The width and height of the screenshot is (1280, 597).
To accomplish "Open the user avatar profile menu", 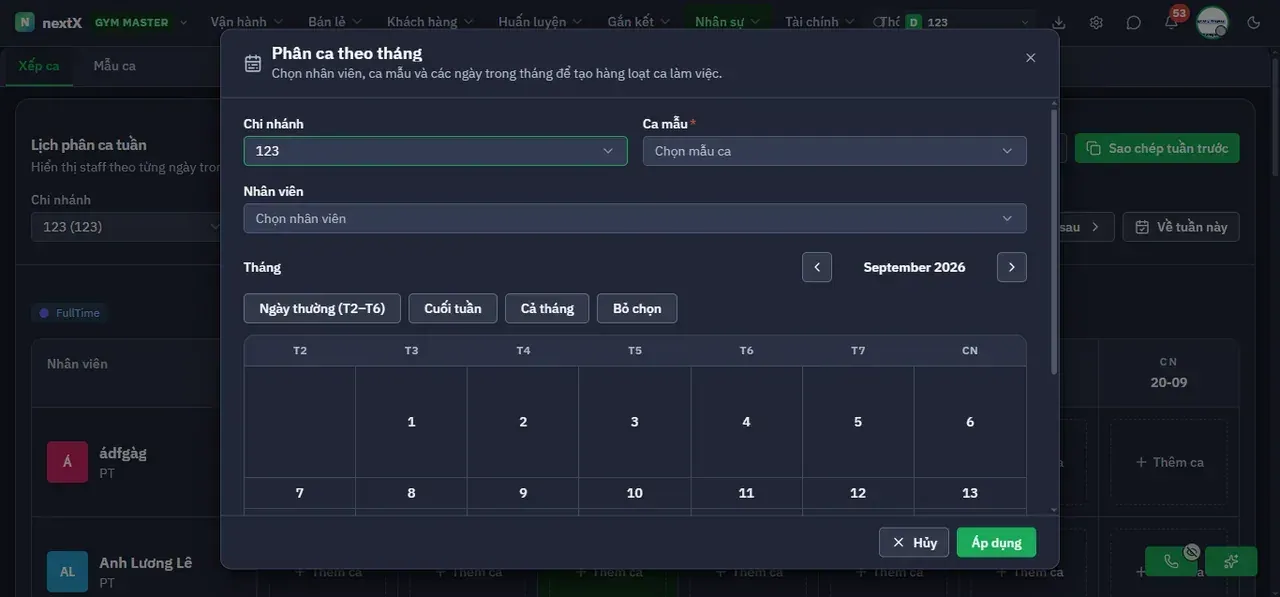I will 1212,22.
